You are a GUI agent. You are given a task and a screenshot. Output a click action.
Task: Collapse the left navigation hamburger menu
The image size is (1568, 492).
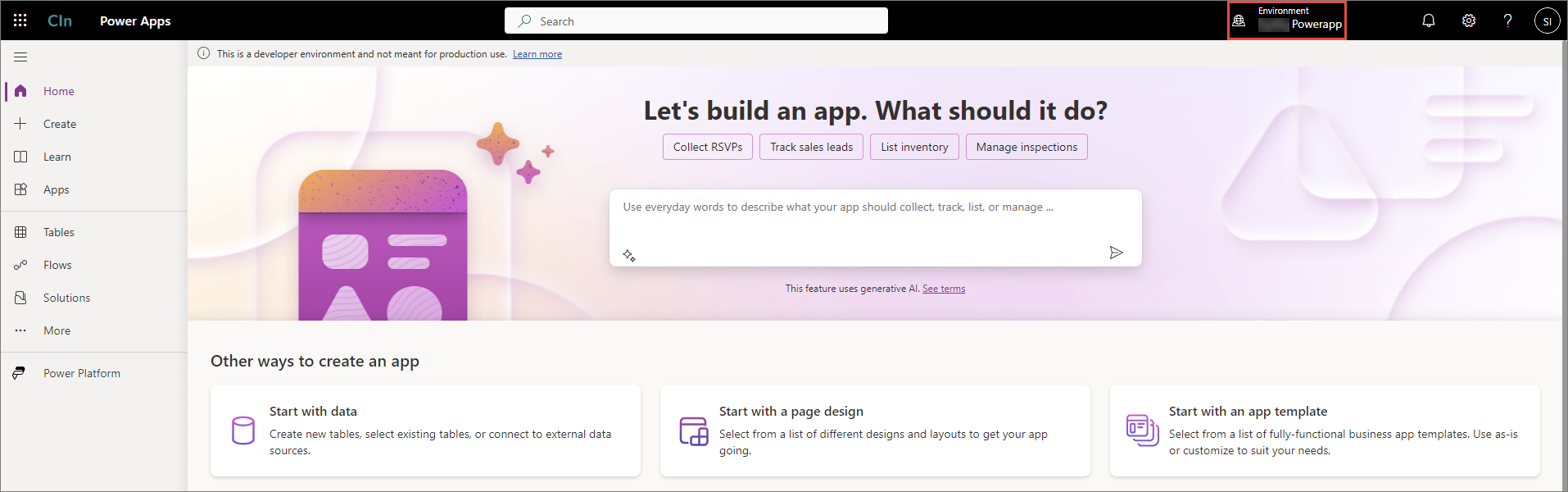20,57
